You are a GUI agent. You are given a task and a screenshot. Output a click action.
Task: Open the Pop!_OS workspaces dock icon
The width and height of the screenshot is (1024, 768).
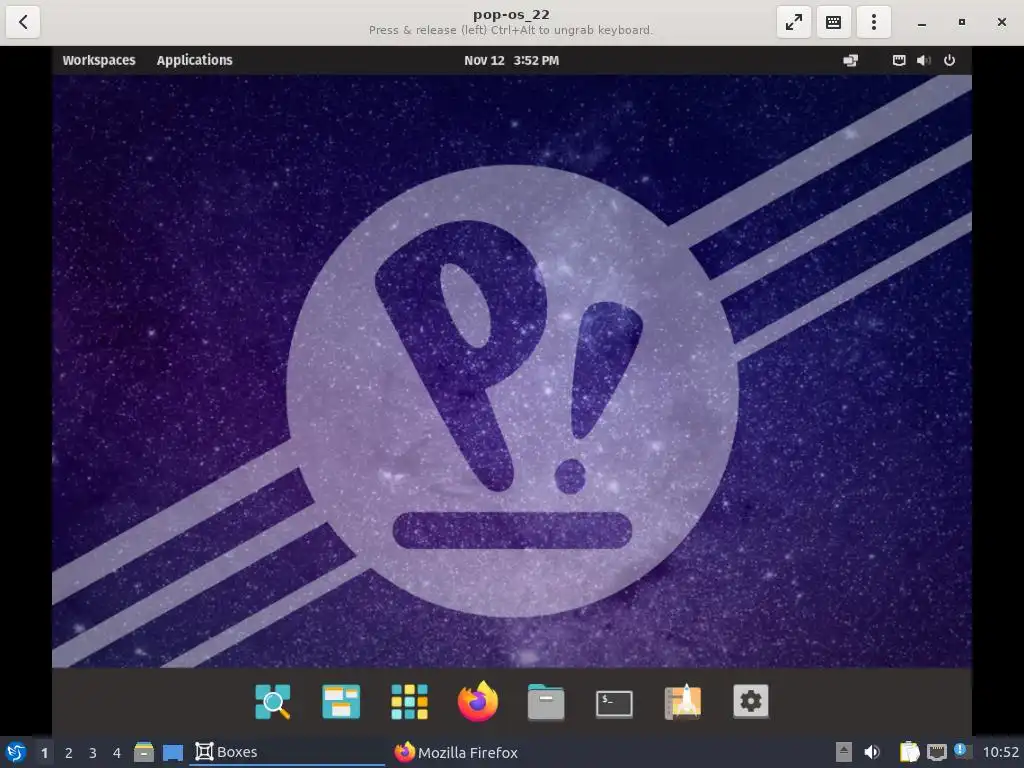pos(341,701)
